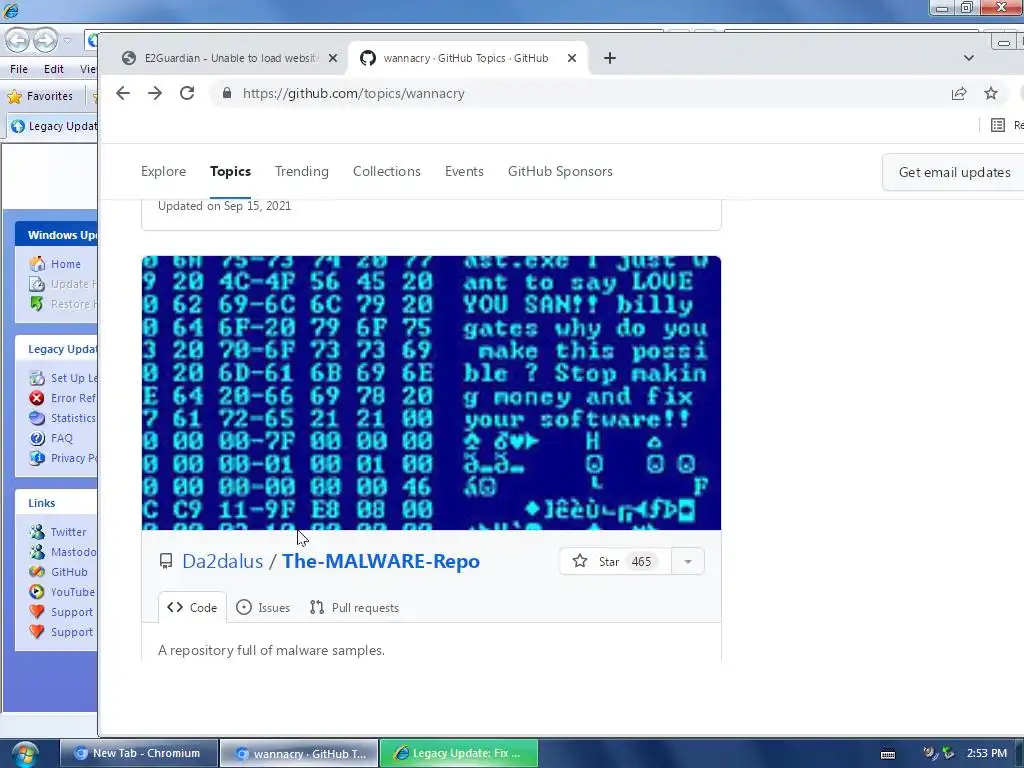Select wannacry GitHub taskbar button
The width and height of the screenshot is (1024, 768).
[299, 753]
